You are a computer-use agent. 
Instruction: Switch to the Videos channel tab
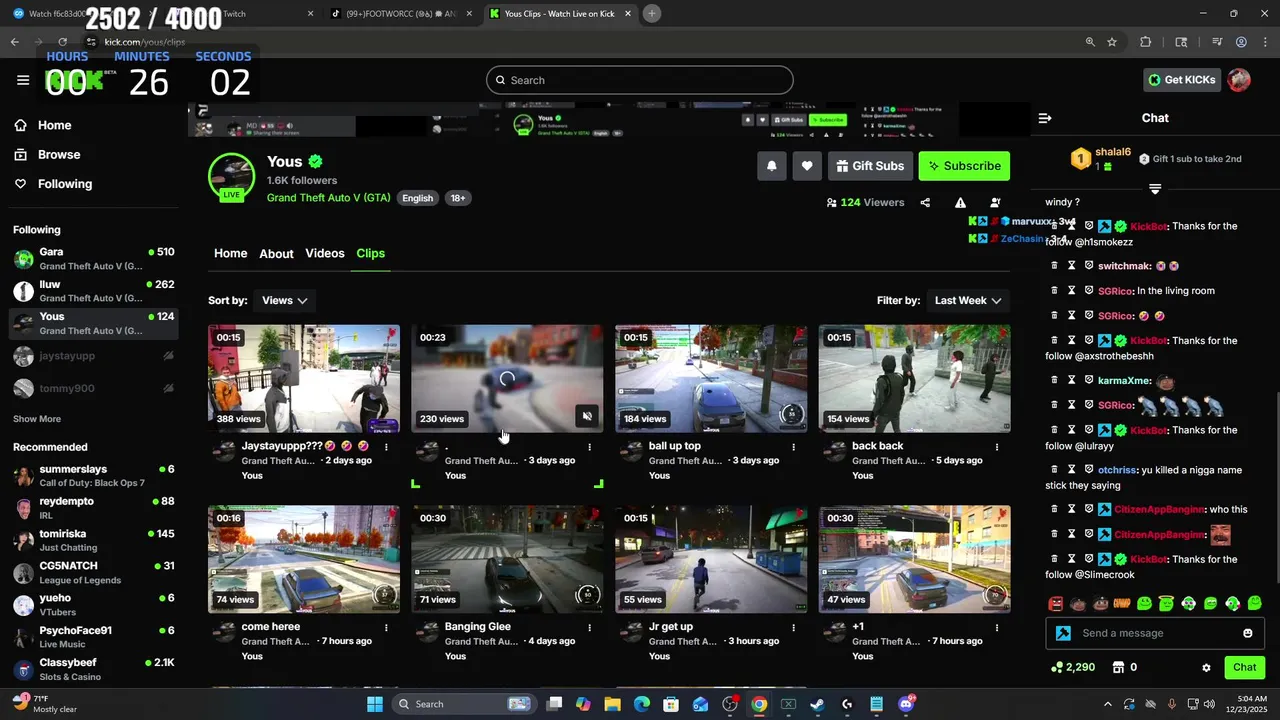325,253
